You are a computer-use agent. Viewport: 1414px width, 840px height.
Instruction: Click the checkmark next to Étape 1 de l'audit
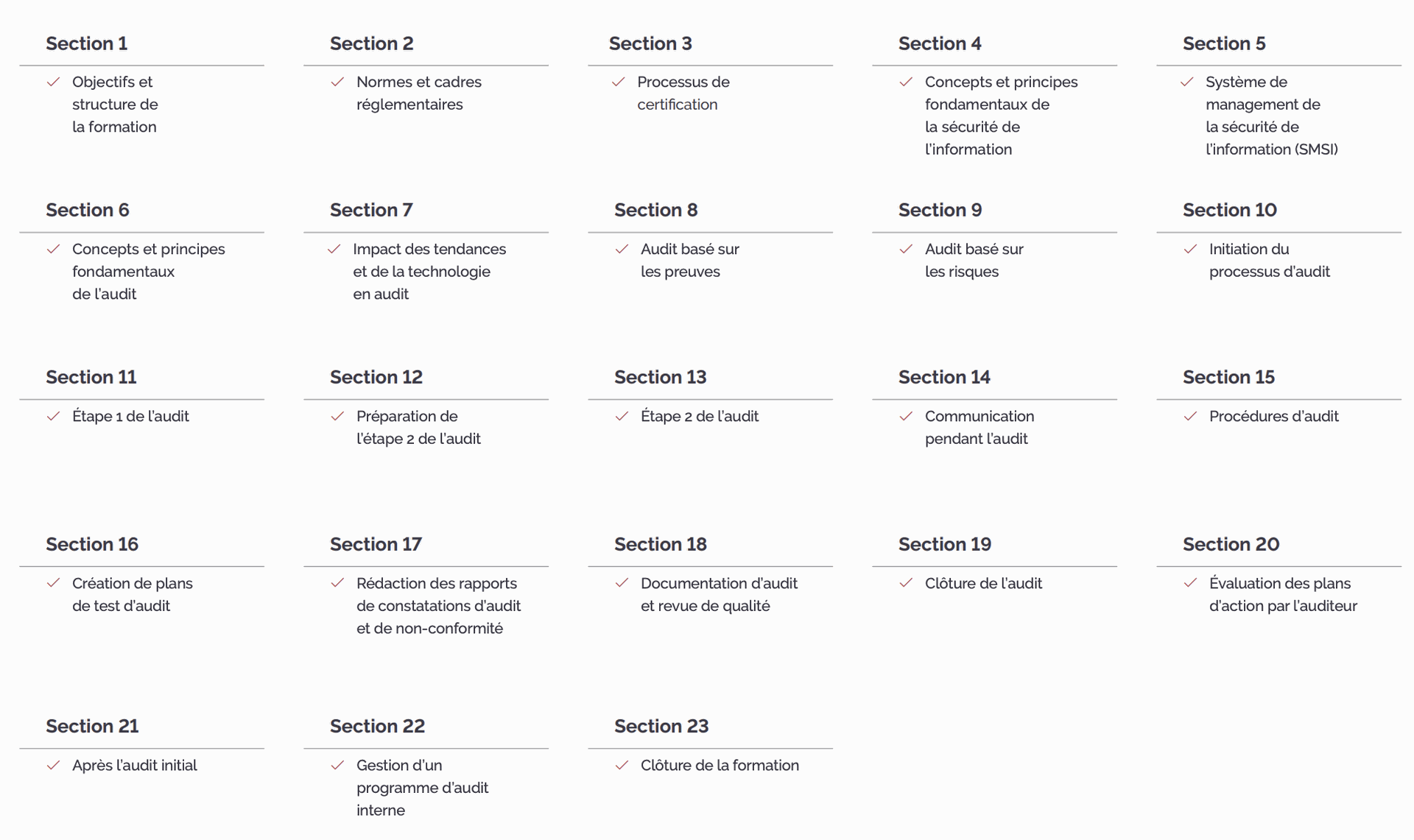[53, 417]
